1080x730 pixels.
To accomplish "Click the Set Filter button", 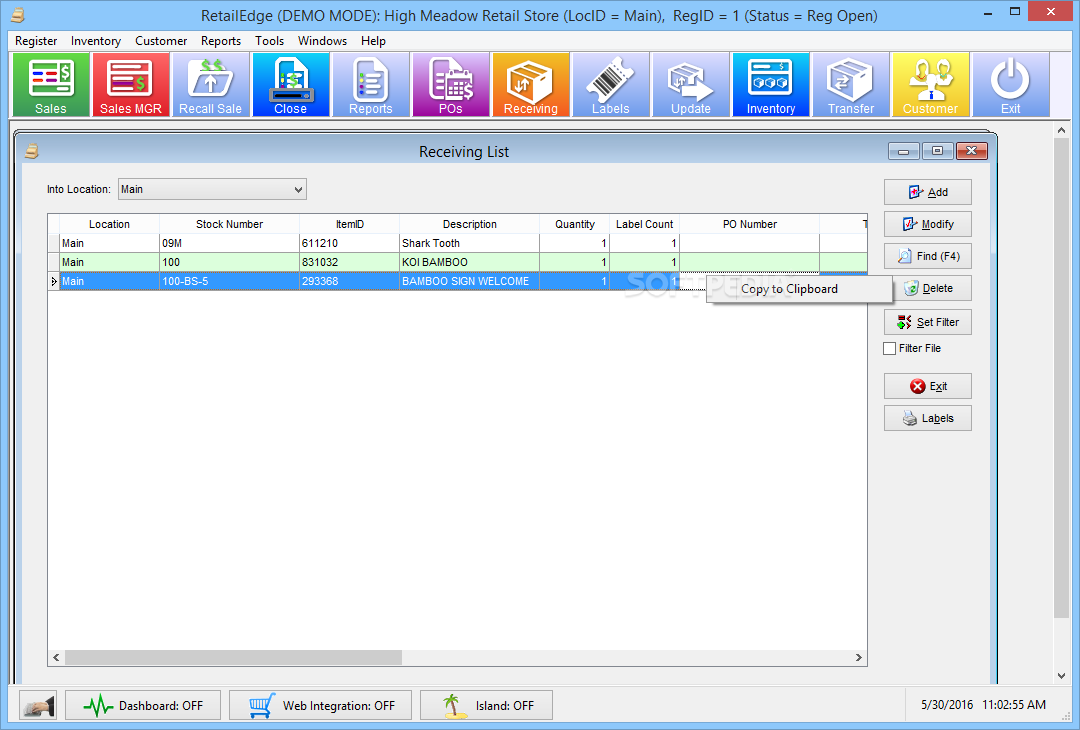I will point(928,322).
